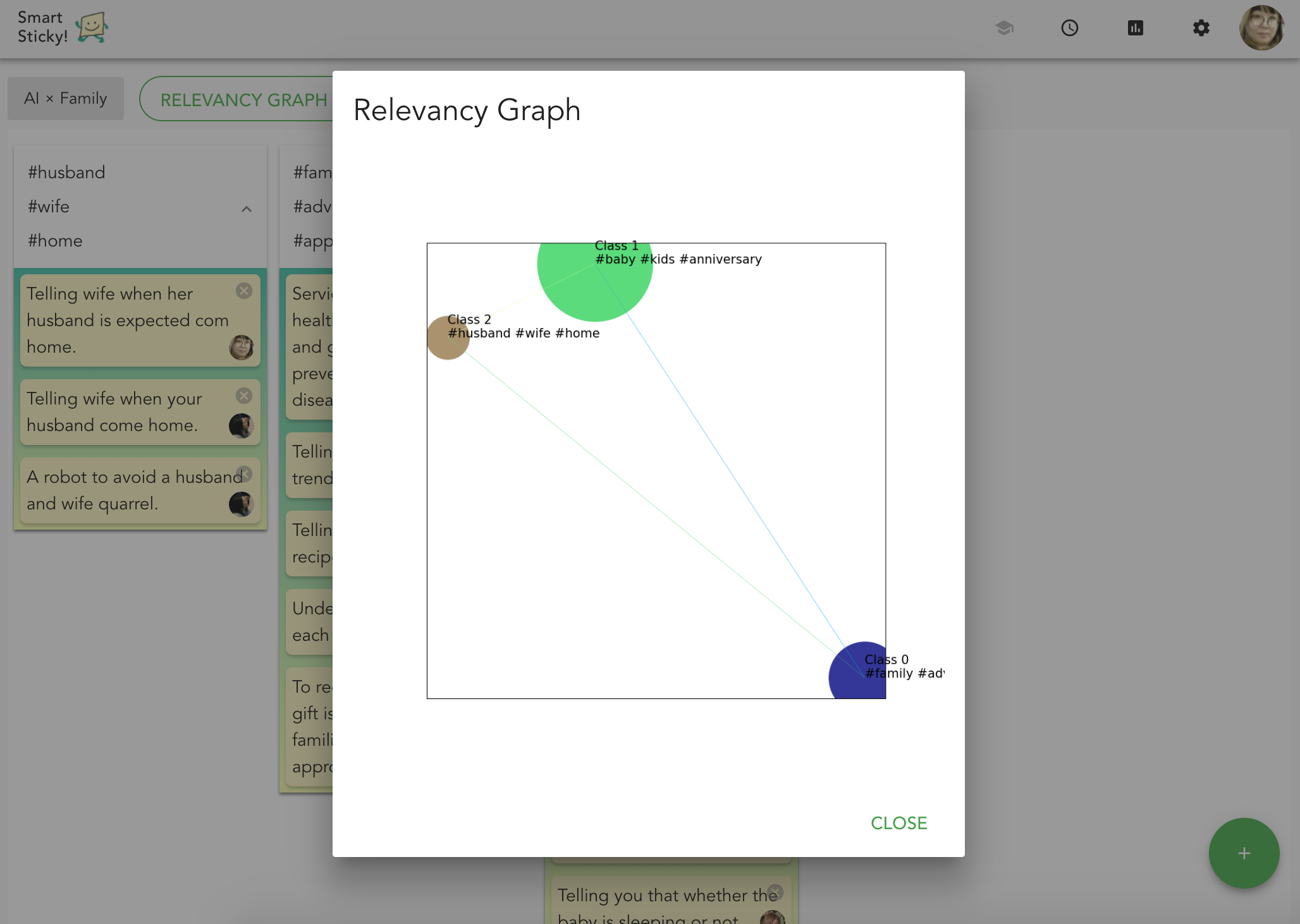
Task: Select the AI × Family board tab
Action: click(x=66, y=99)
